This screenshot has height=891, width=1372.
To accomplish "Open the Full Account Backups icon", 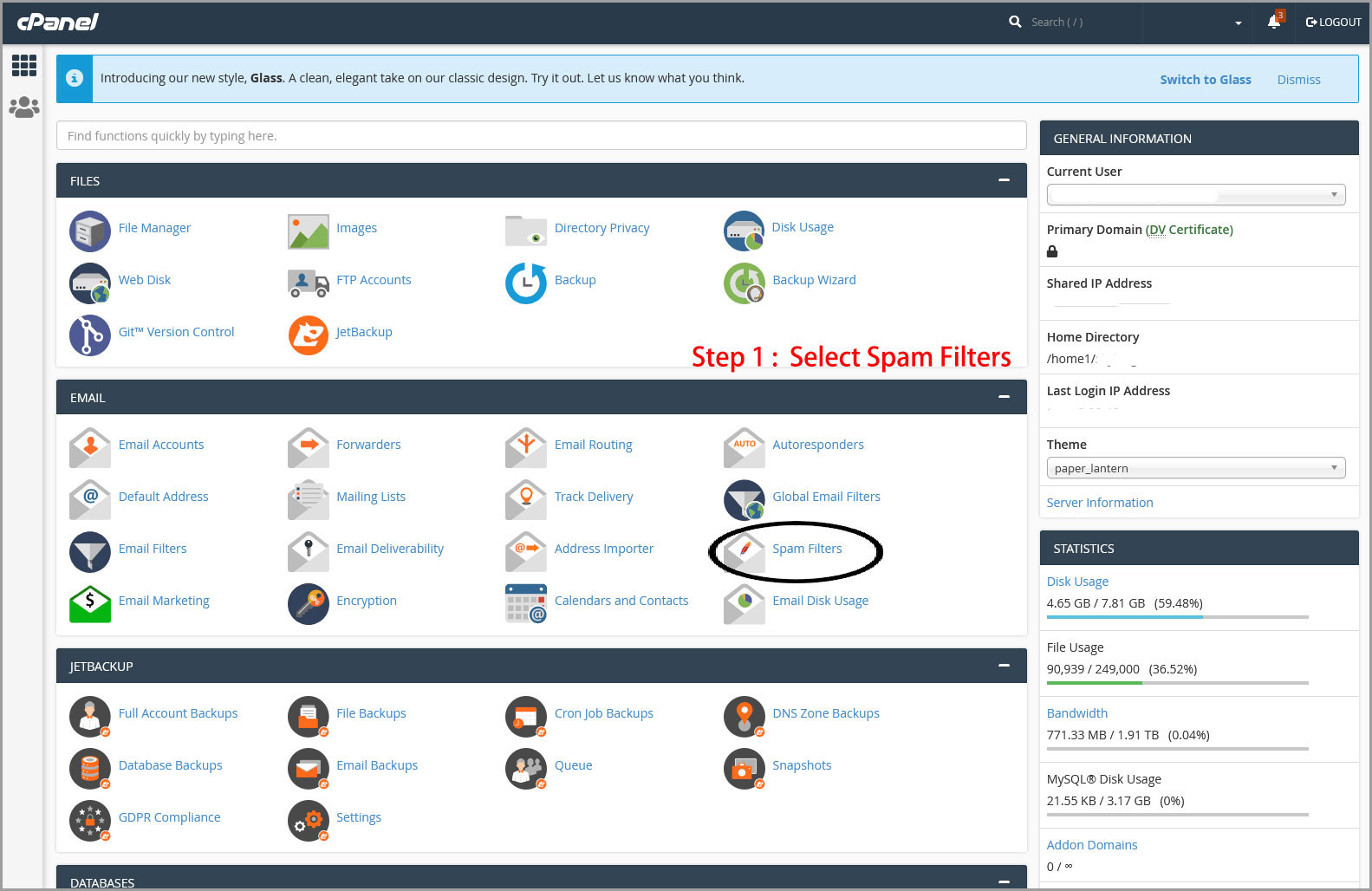I will point(90,717).
